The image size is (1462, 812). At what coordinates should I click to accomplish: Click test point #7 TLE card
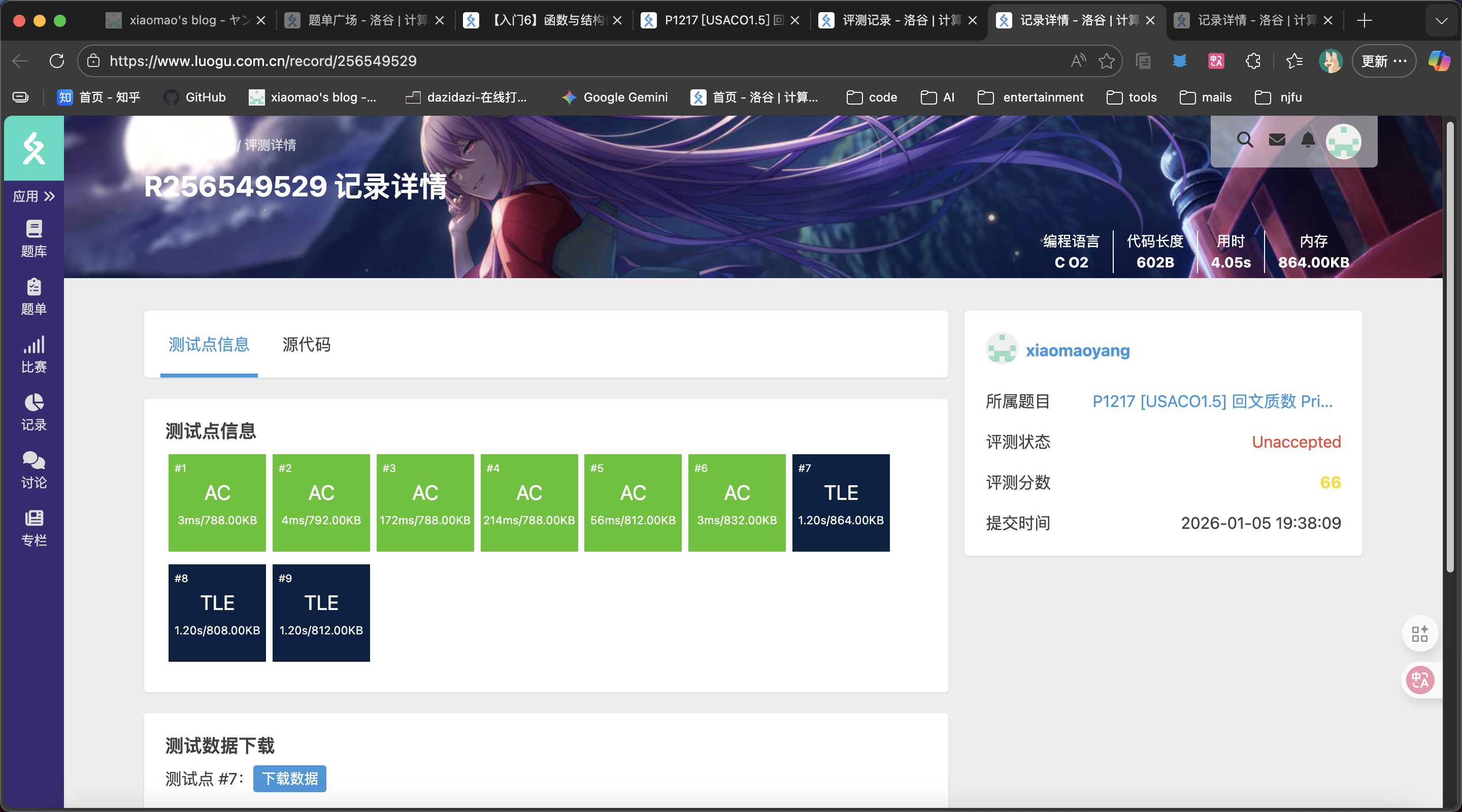(x=841, y=503)
